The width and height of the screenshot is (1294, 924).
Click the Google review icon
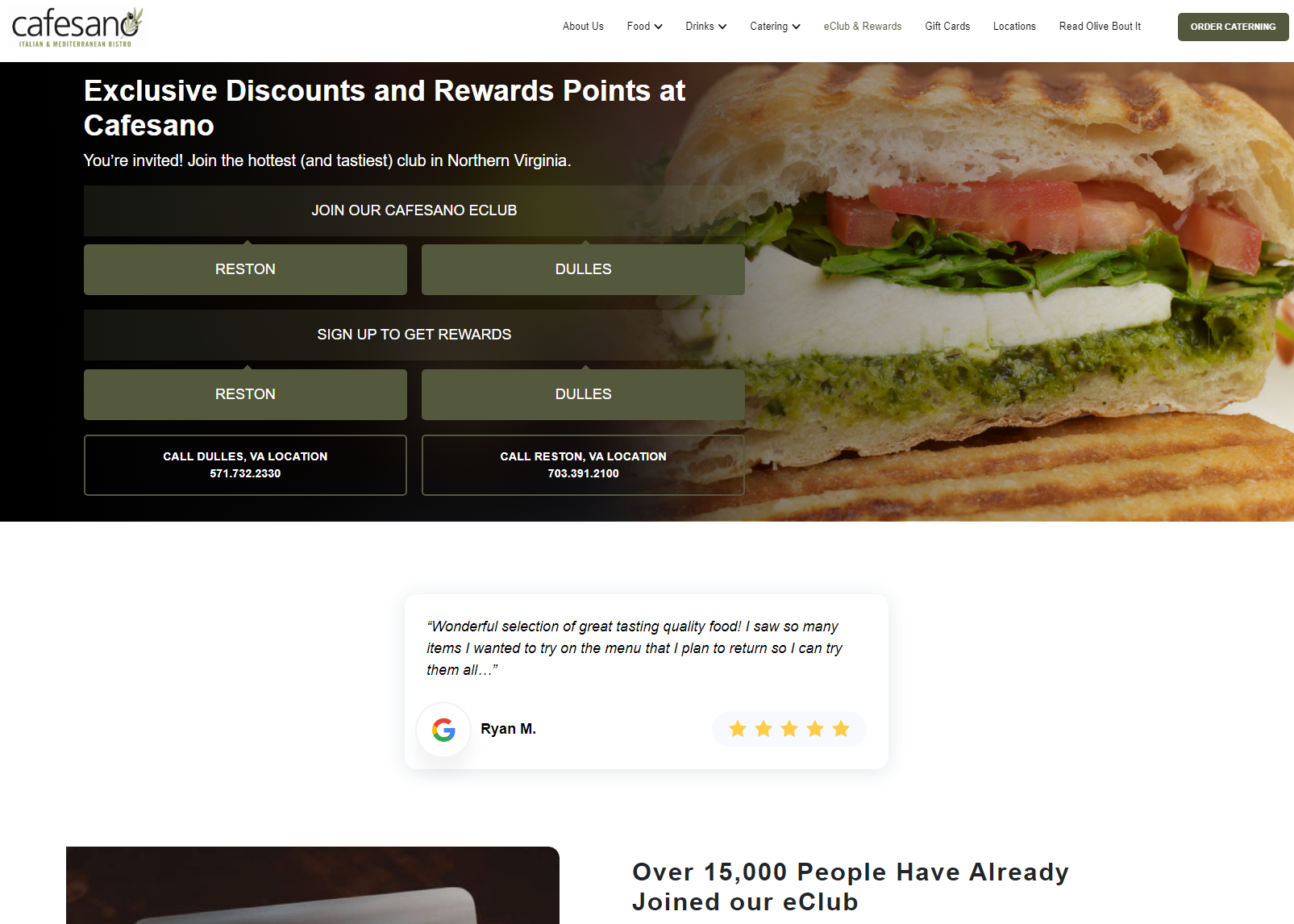pos(443,730)
